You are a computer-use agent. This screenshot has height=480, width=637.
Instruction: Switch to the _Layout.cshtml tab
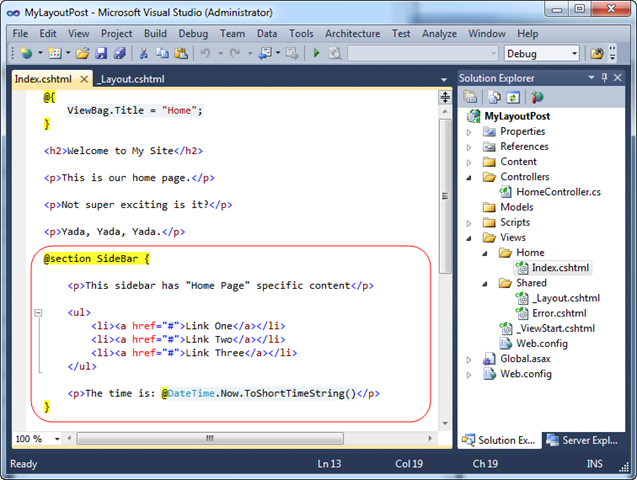click(x=131, y=79)
